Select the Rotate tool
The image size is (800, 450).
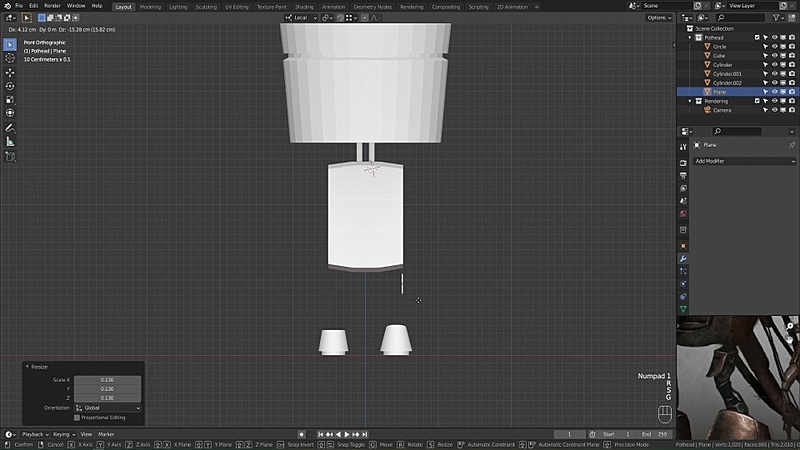coord(10,86)
